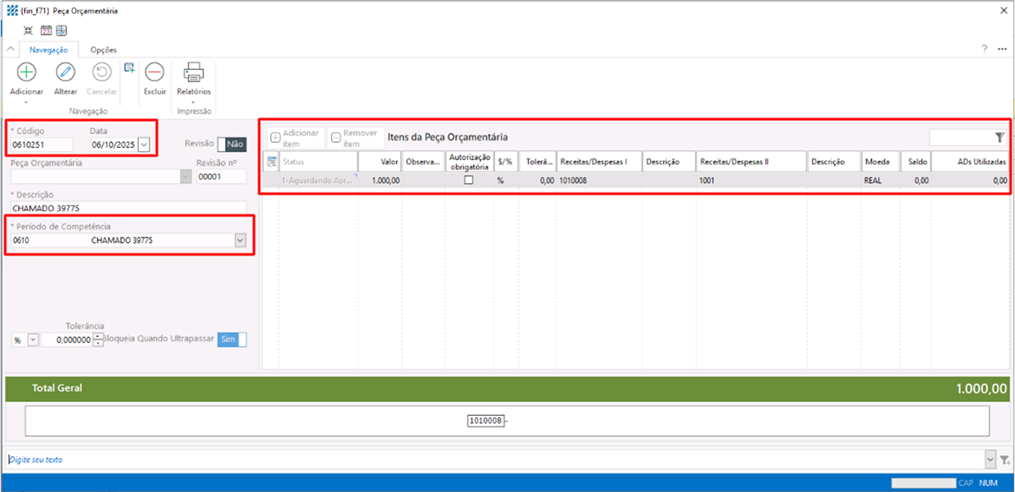Switch to the Opções tab
The height and width of the screenshot is (492, 1015).
pos(103,49)
